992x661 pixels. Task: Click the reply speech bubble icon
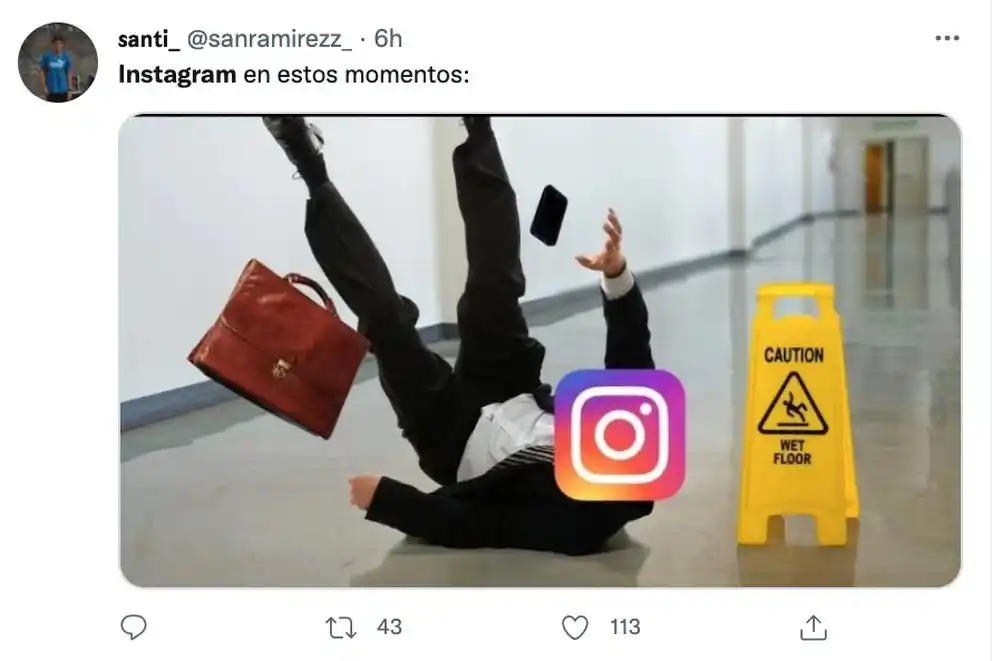133,627
